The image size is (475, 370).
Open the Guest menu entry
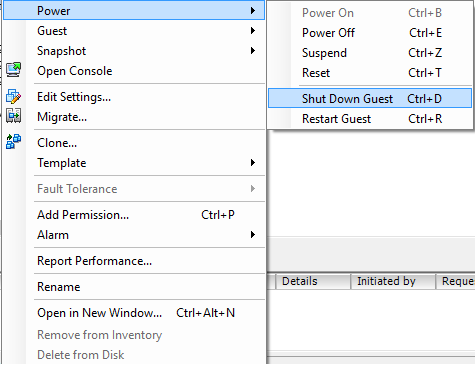coord(134,31)
